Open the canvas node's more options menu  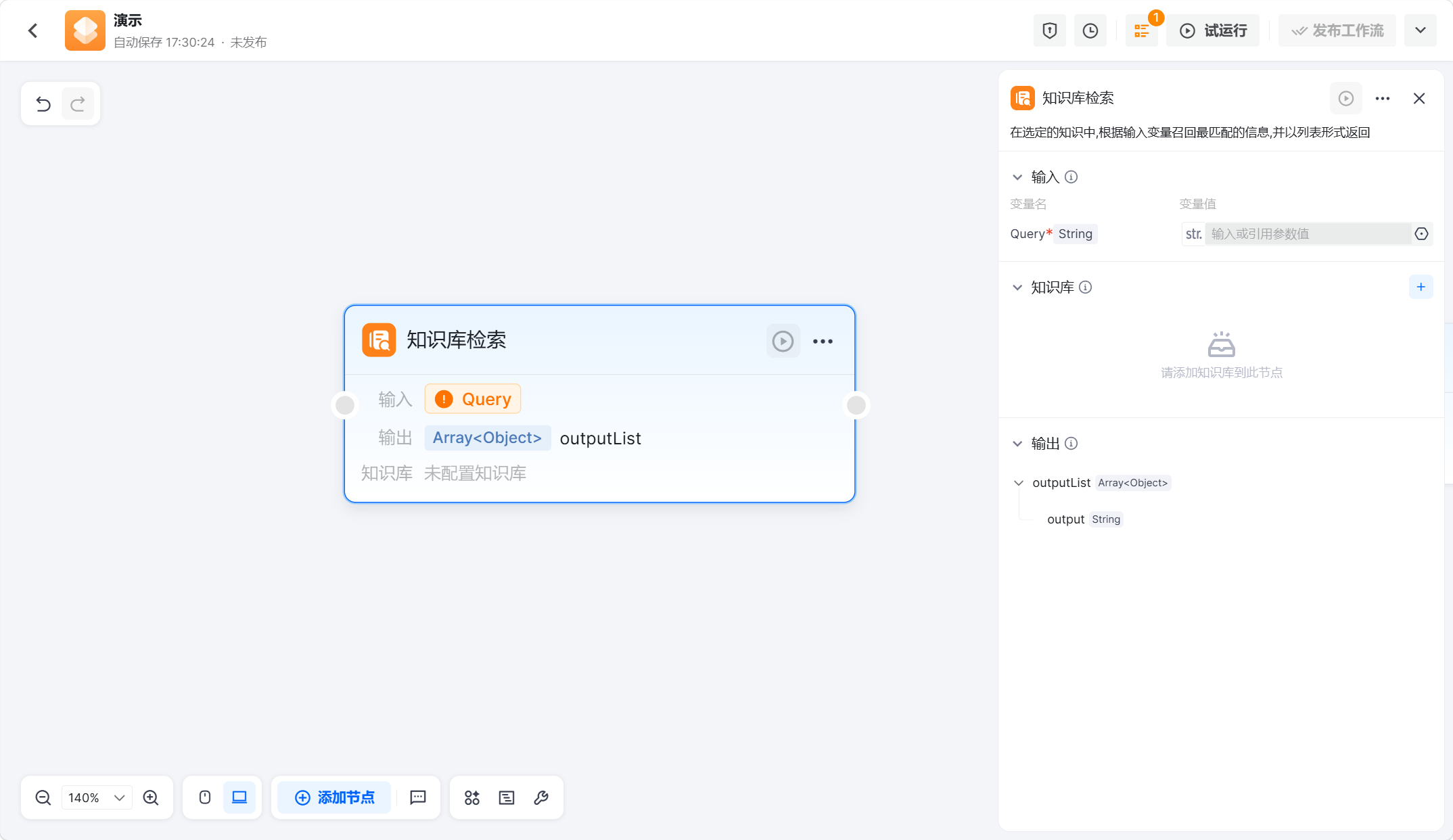tap(823, 341)
